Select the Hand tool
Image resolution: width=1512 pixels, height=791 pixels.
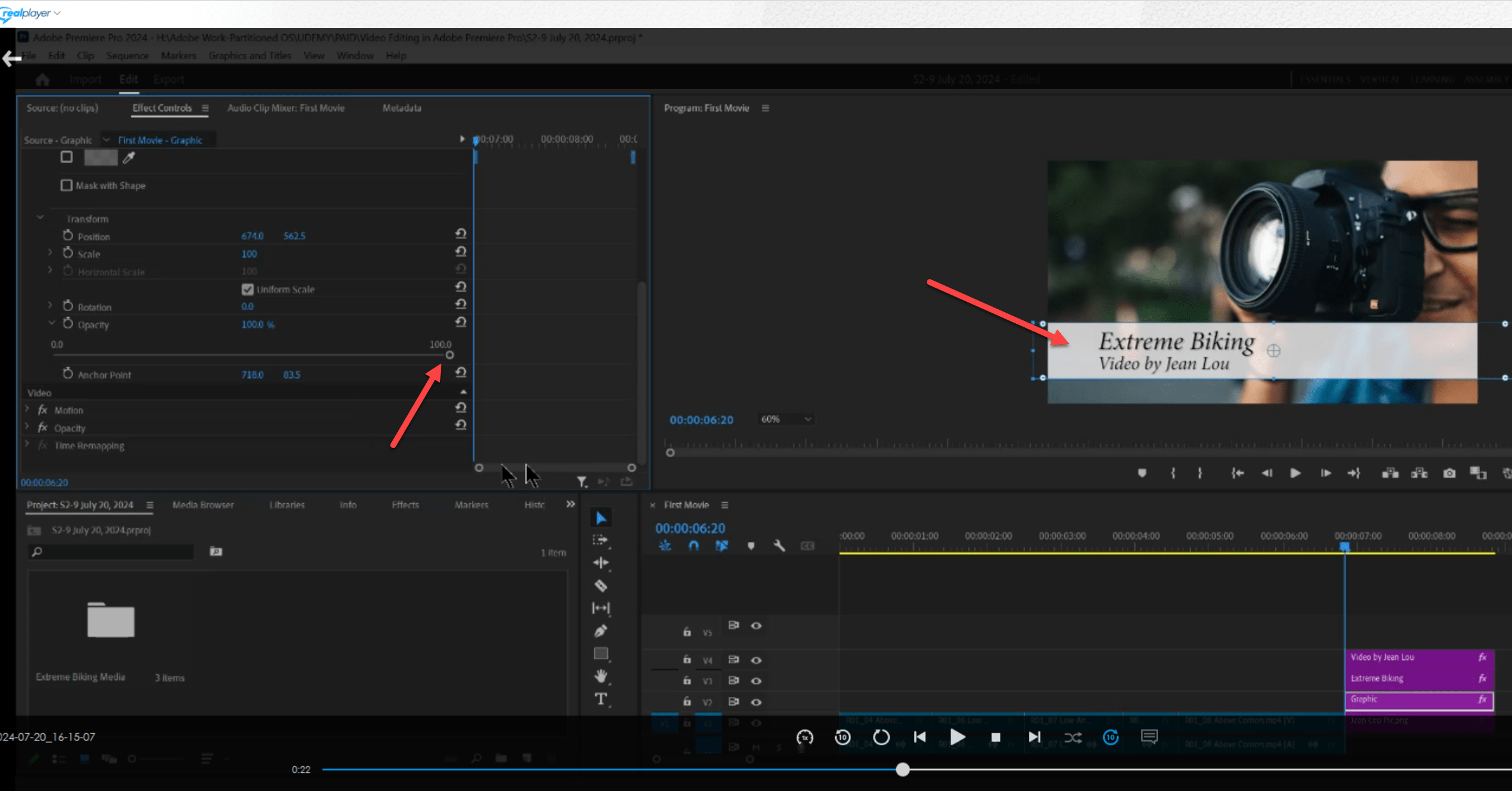(x=600, y=676)
